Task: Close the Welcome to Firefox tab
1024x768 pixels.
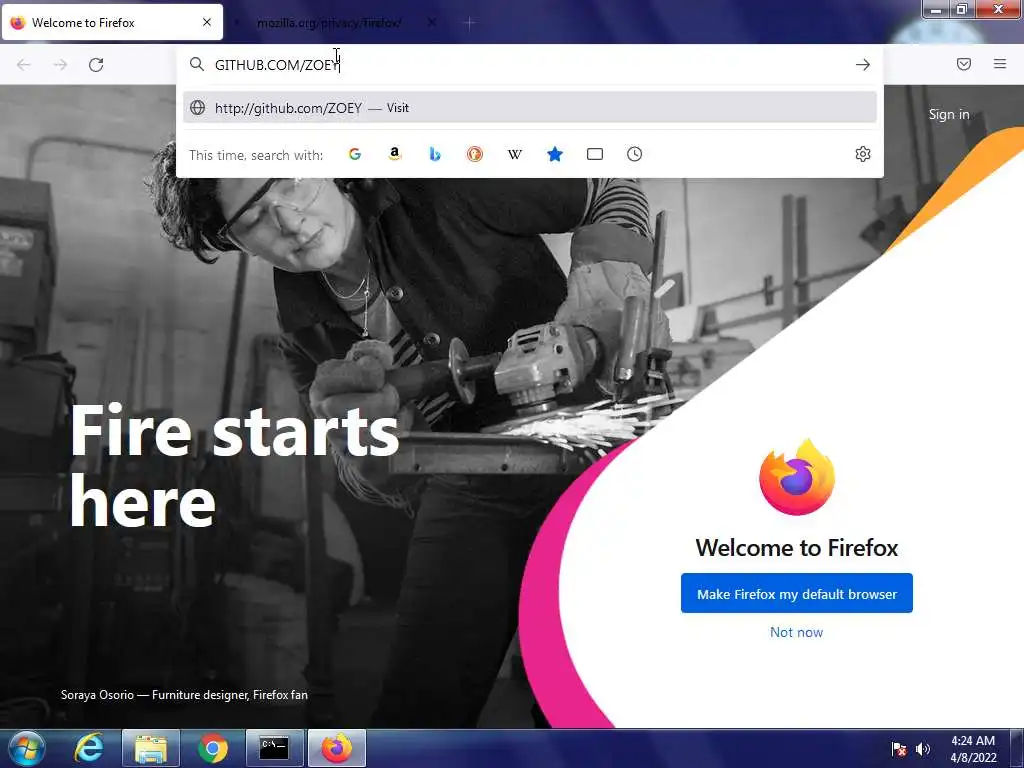Action: 207,22
